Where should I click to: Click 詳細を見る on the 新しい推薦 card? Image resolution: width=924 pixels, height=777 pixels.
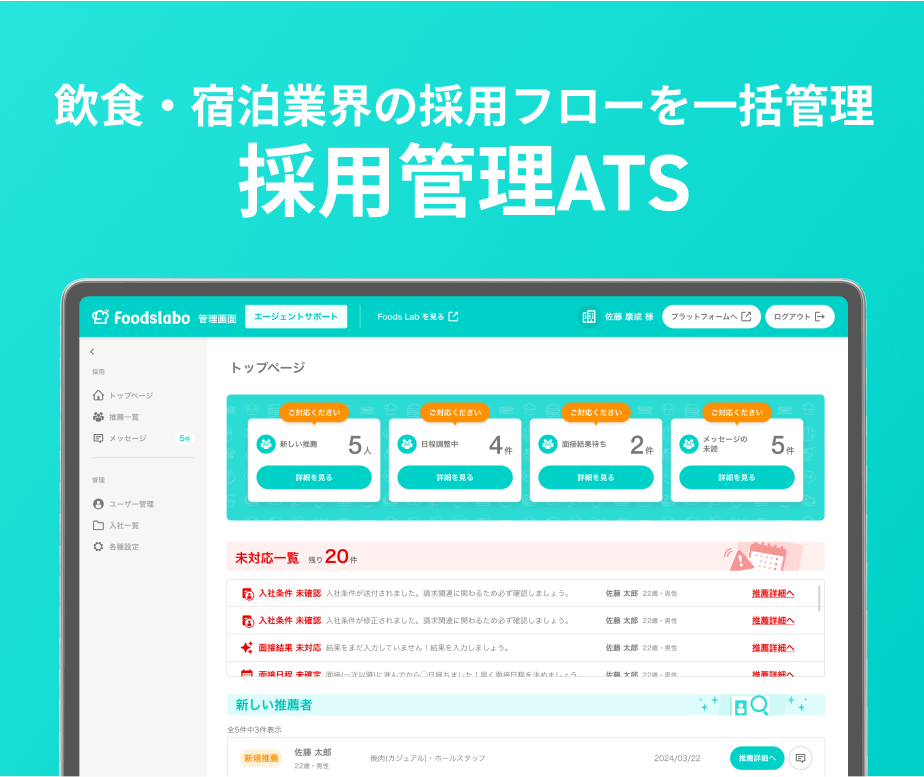coord(314,477)
